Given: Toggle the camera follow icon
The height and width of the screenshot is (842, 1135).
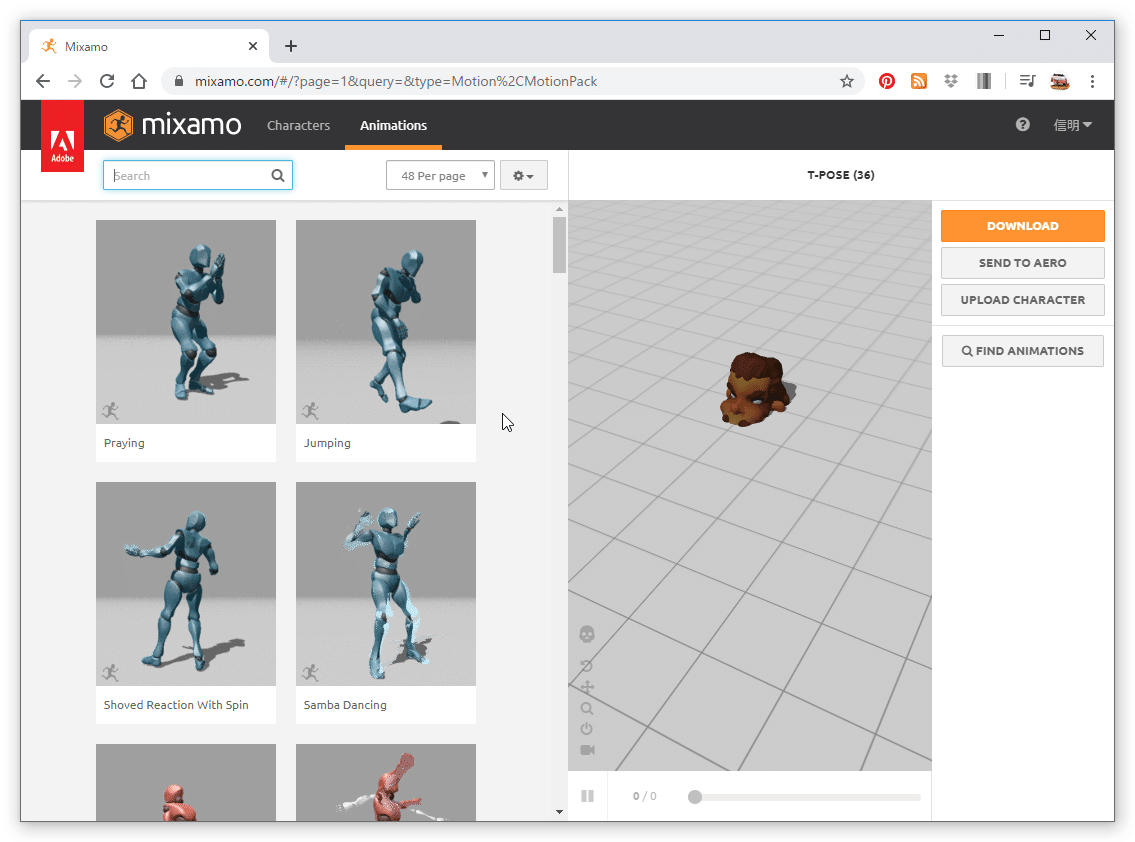Looking at the screenshot, I should point(587,750).
